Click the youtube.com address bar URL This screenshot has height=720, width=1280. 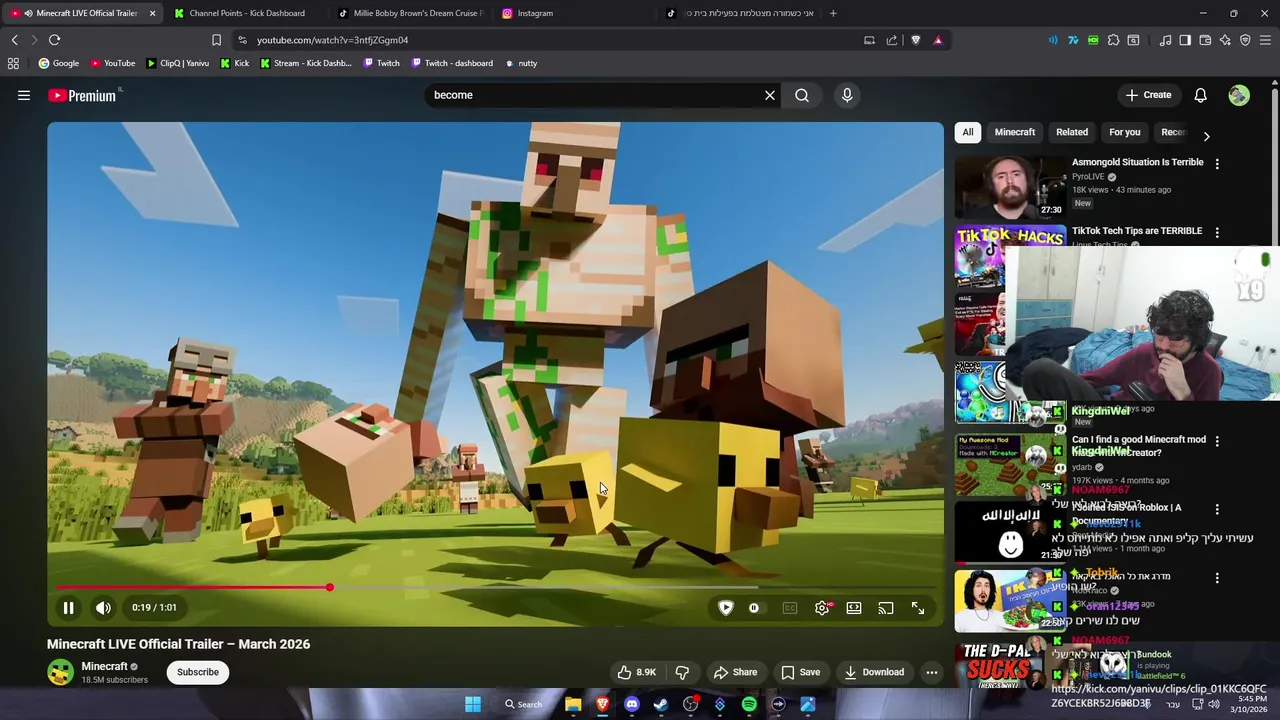332,40
